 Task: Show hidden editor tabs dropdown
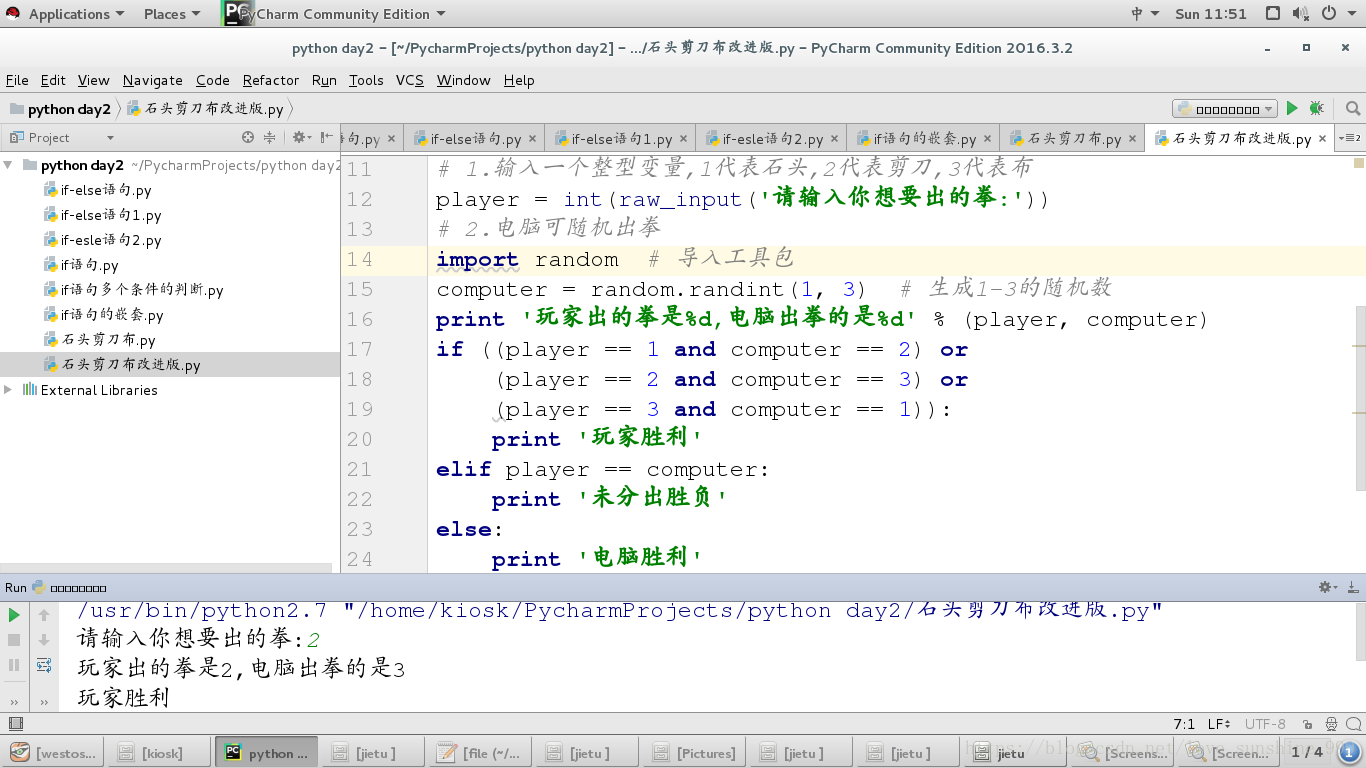(1352, 138)
